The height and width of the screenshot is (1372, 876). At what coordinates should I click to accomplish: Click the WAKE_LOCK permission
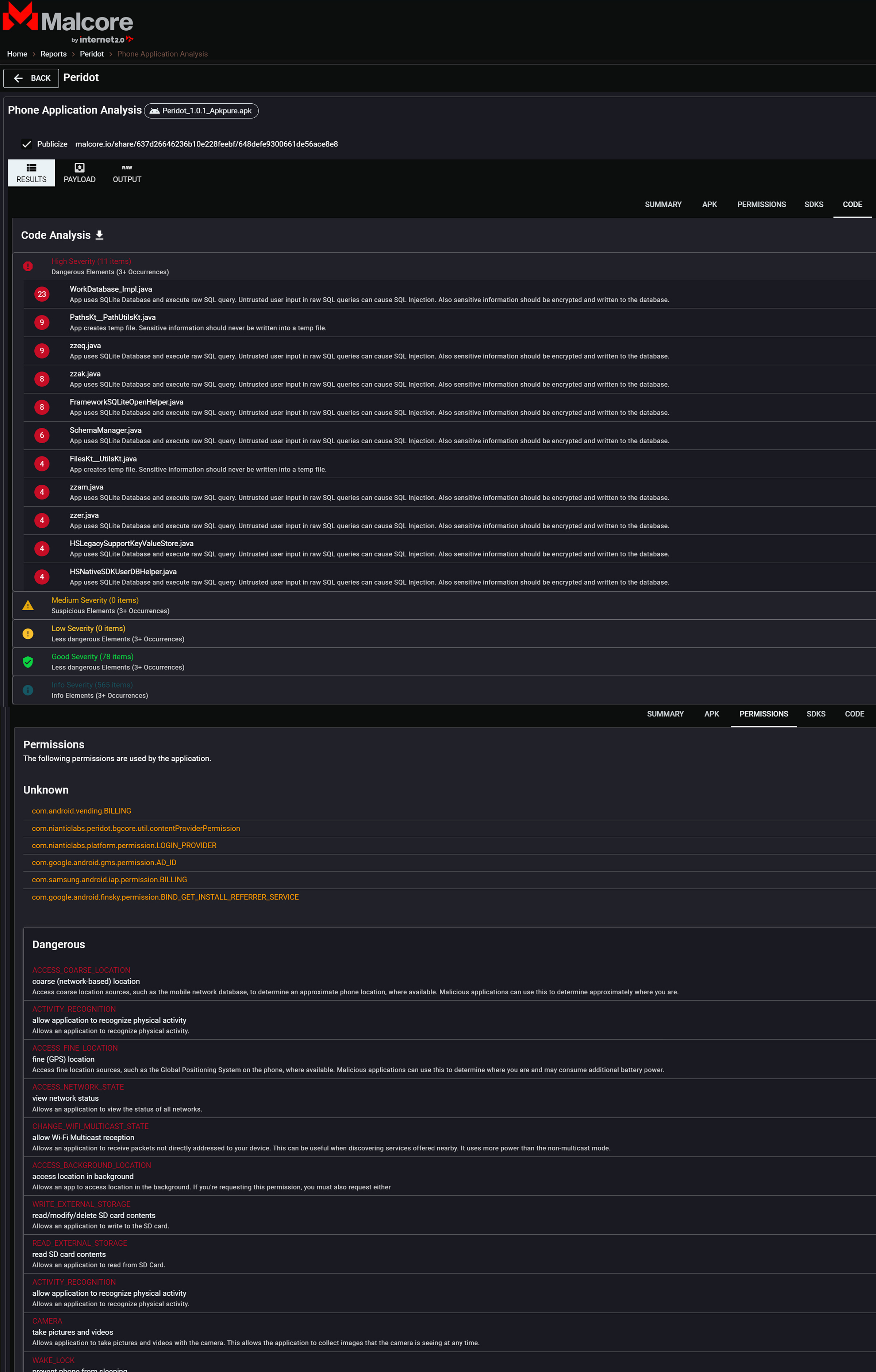click(x=54, y=1360)
